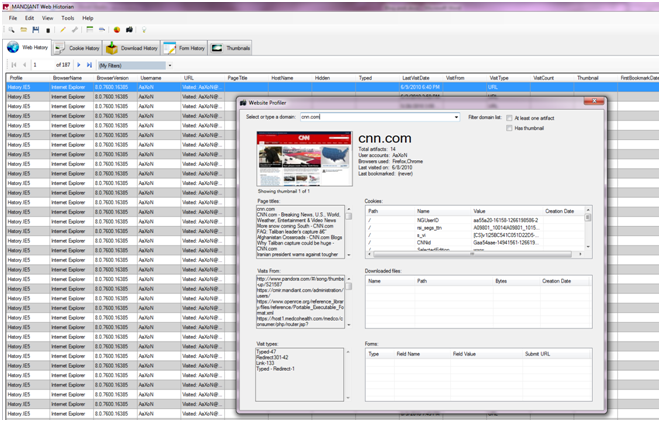
Task: Open the My Filters dropdown
Action: tap(170, 65)
